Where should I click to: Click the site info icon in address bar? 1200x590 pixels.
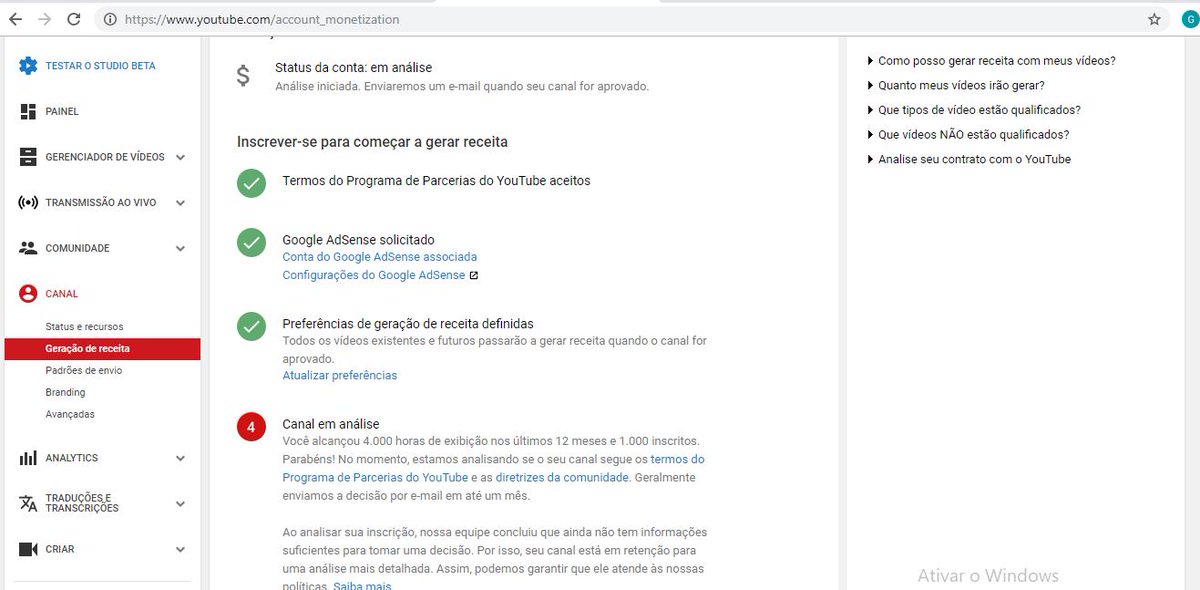click(x=109, y=19)
